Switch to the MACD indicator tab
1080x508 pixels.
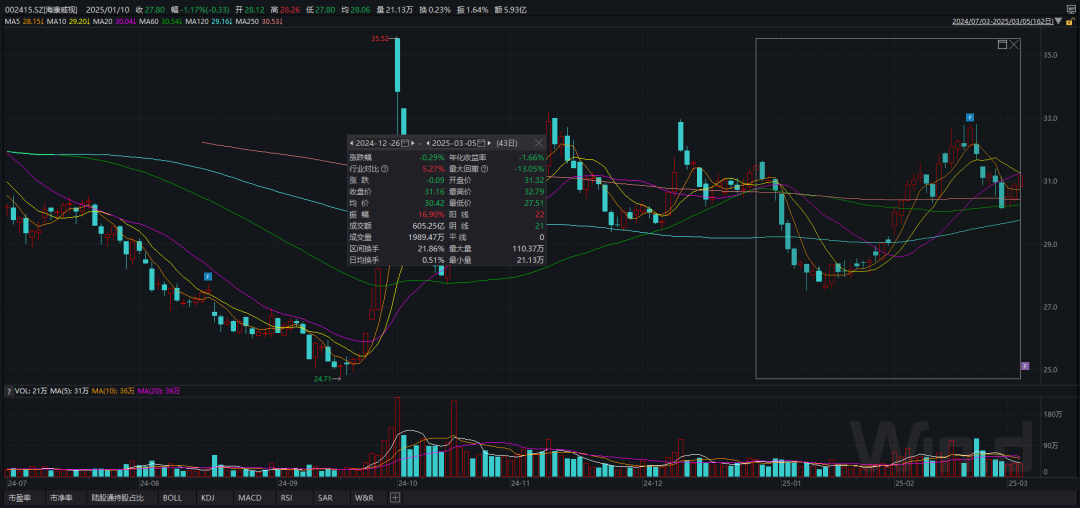coord(250,498)
